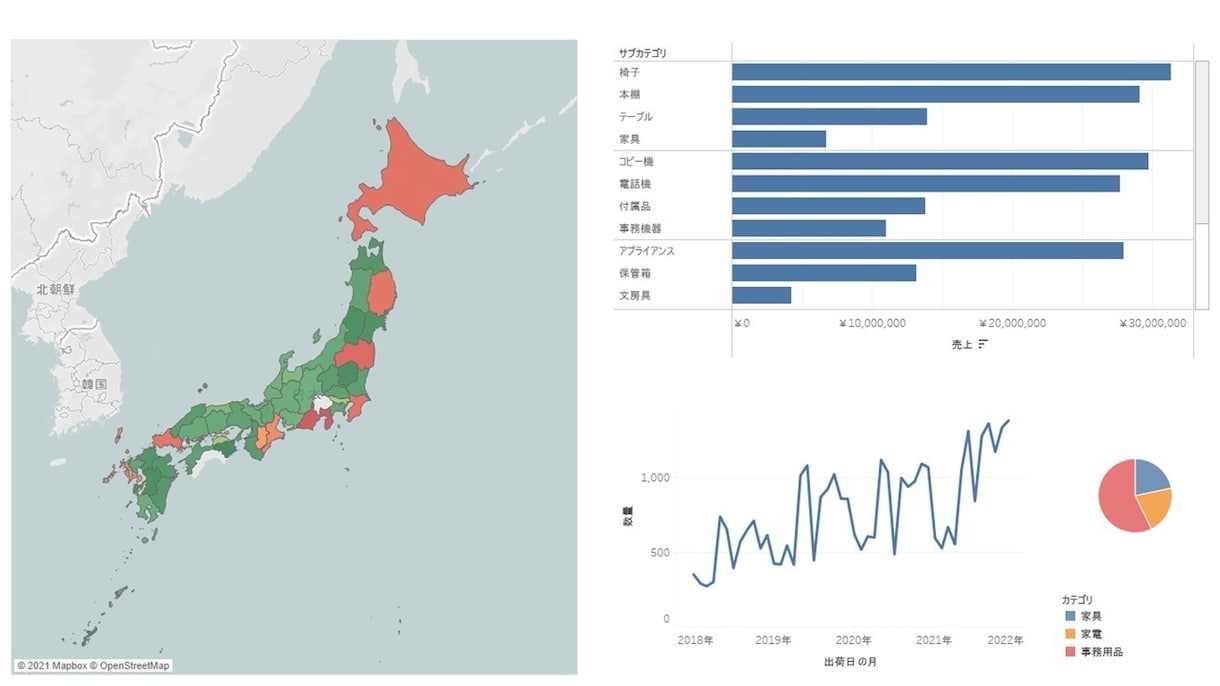
Task: Click the 2020年 axis label
Action: pyautogui.click(x=854, y=640)
